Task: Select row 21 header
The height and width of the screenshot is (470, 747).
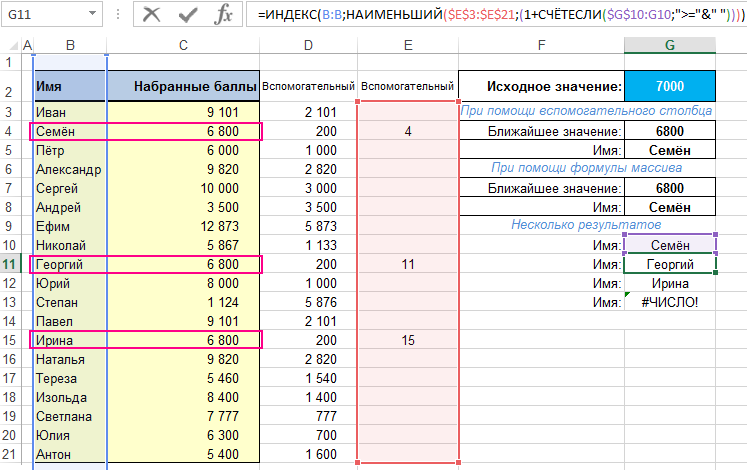Action: (10, 454)
